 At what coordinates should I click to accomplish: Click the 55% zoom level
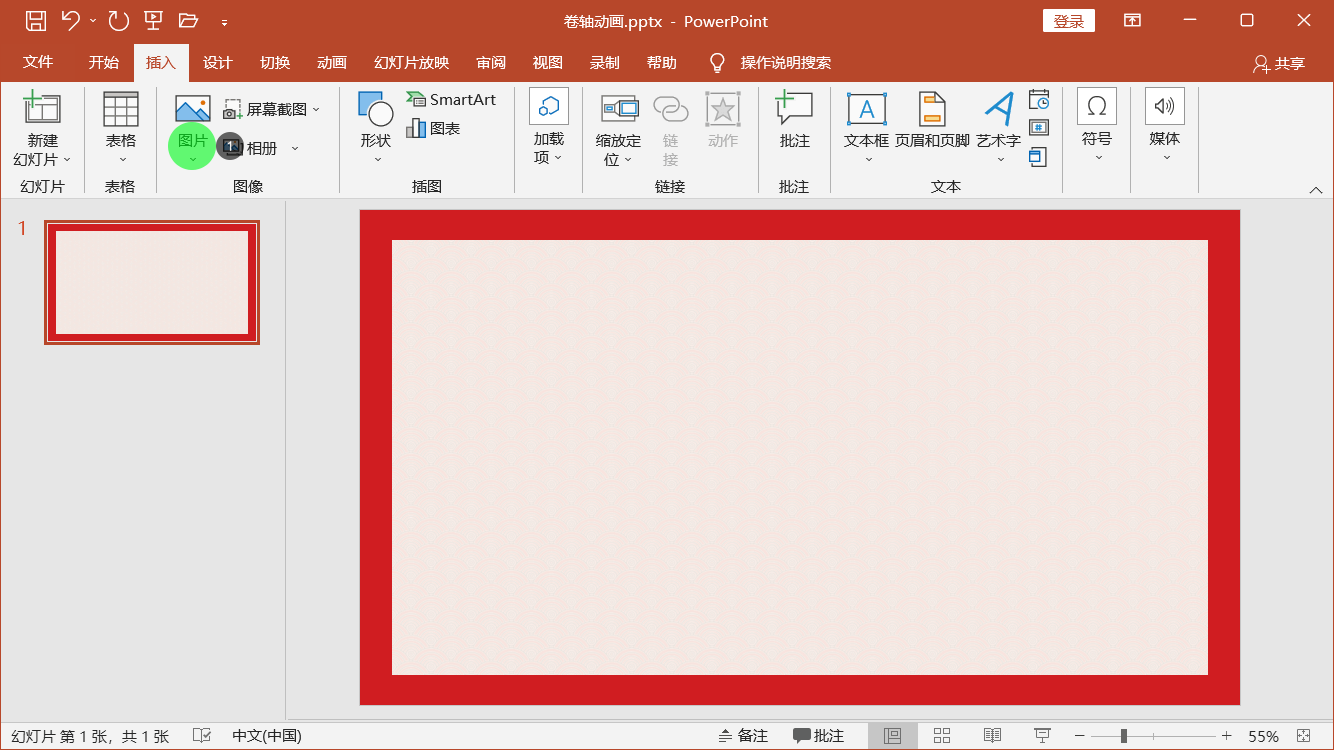(x=1263, y=736)
